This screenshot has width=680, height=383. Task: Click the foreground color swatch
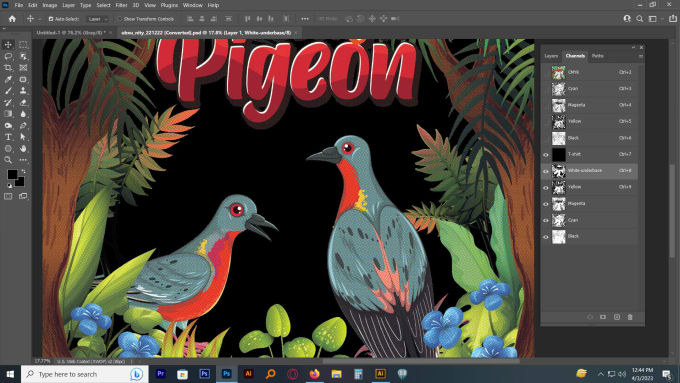point(12,174)
